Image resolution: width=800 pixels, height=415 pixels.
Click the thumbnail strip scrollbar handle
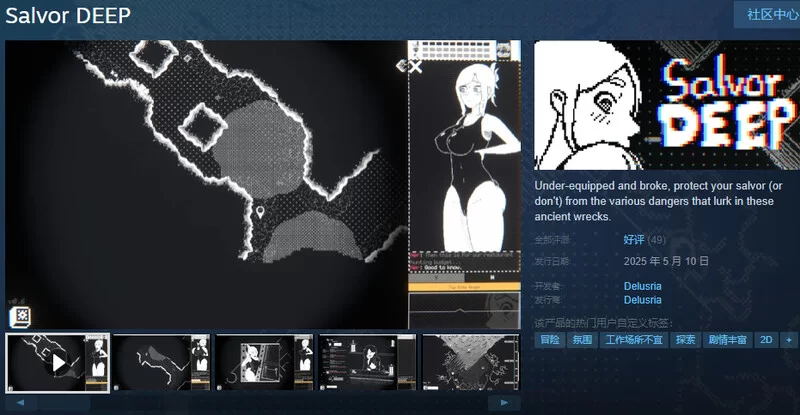click(x=64, y=403)
